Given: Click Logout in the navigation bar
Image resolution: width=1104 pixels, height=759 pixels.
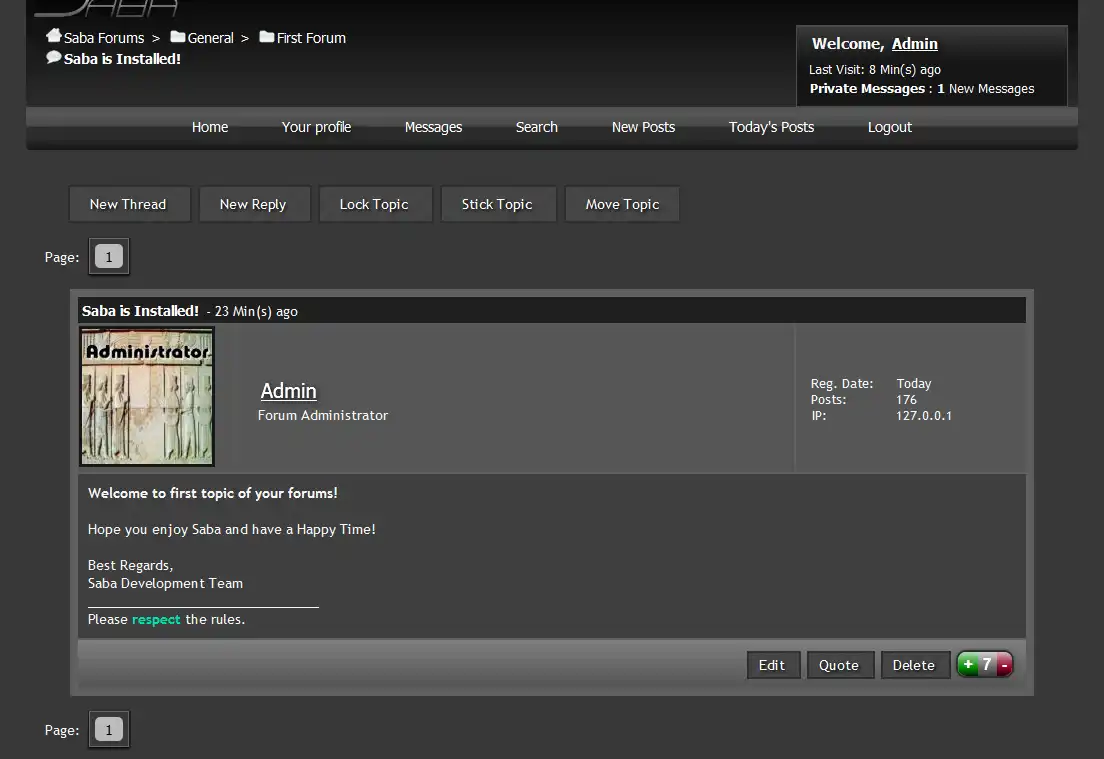Looking at the screenshot, I should (x=889, y=127).
